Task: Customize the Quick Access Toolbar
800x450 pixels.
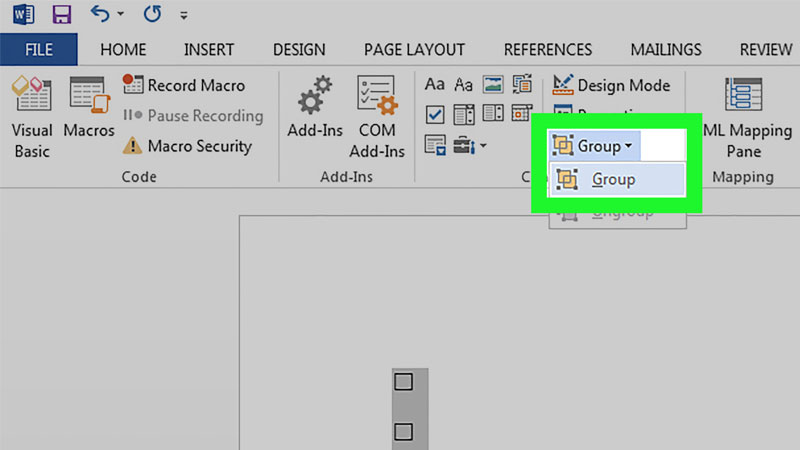Action: coord(184,15)
